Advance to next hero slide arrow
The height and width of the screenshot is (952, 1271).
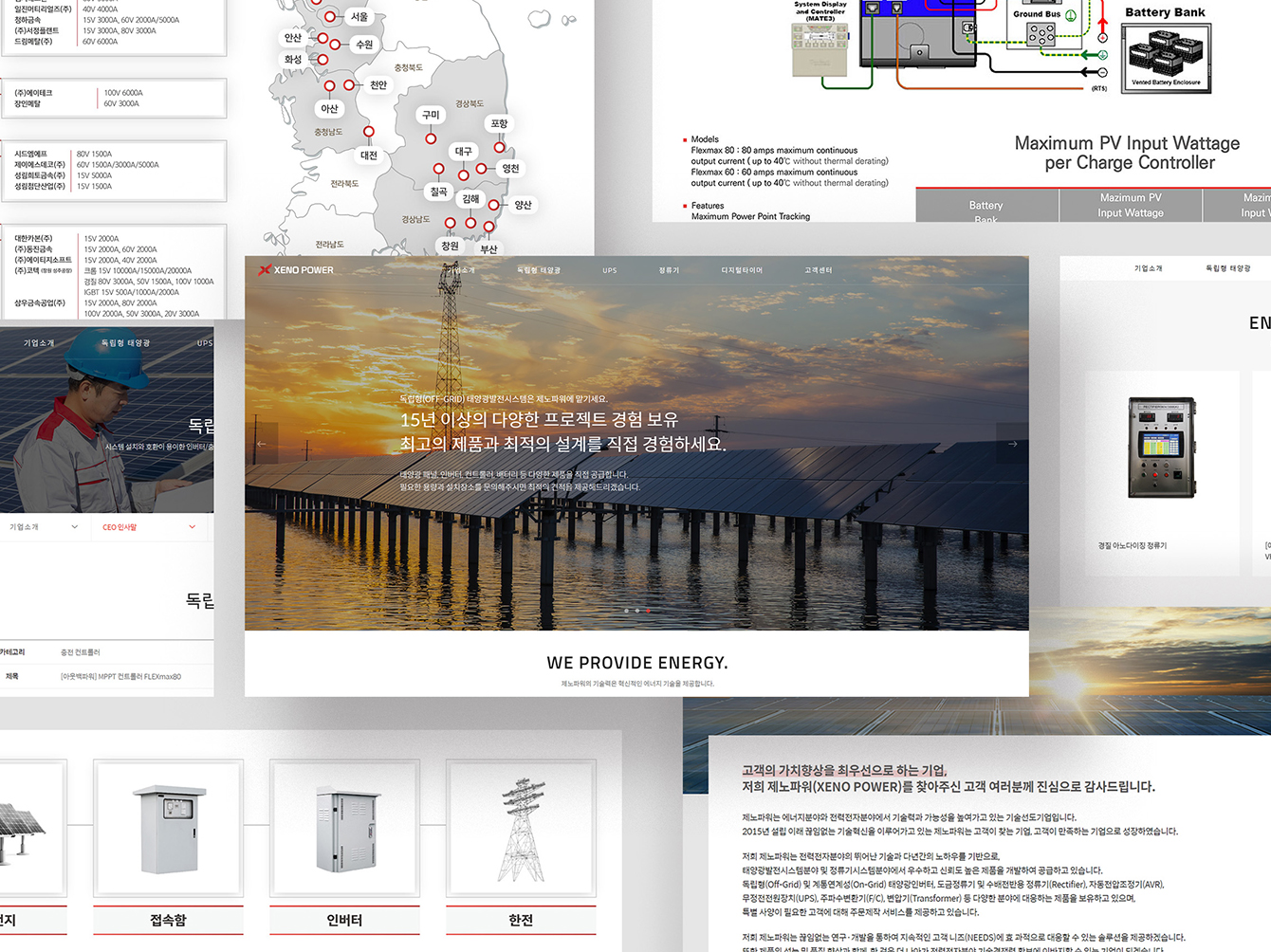click(x=1012, y=444)
